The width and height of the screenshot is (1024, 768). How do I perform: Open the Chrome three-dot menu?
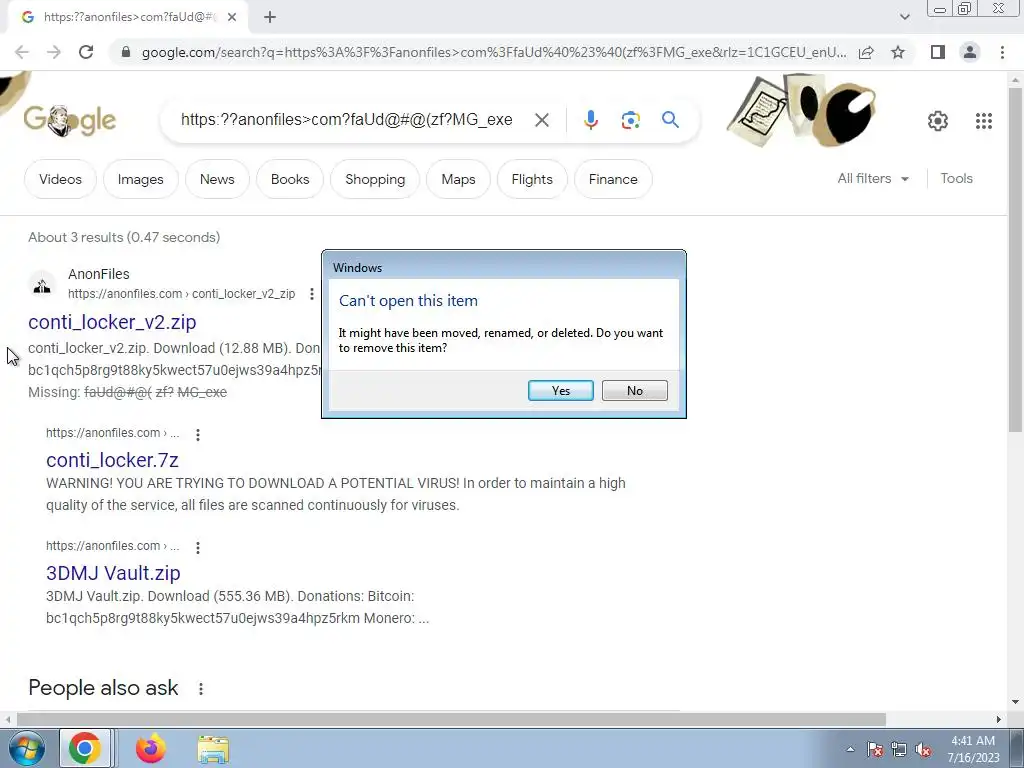1002,52
